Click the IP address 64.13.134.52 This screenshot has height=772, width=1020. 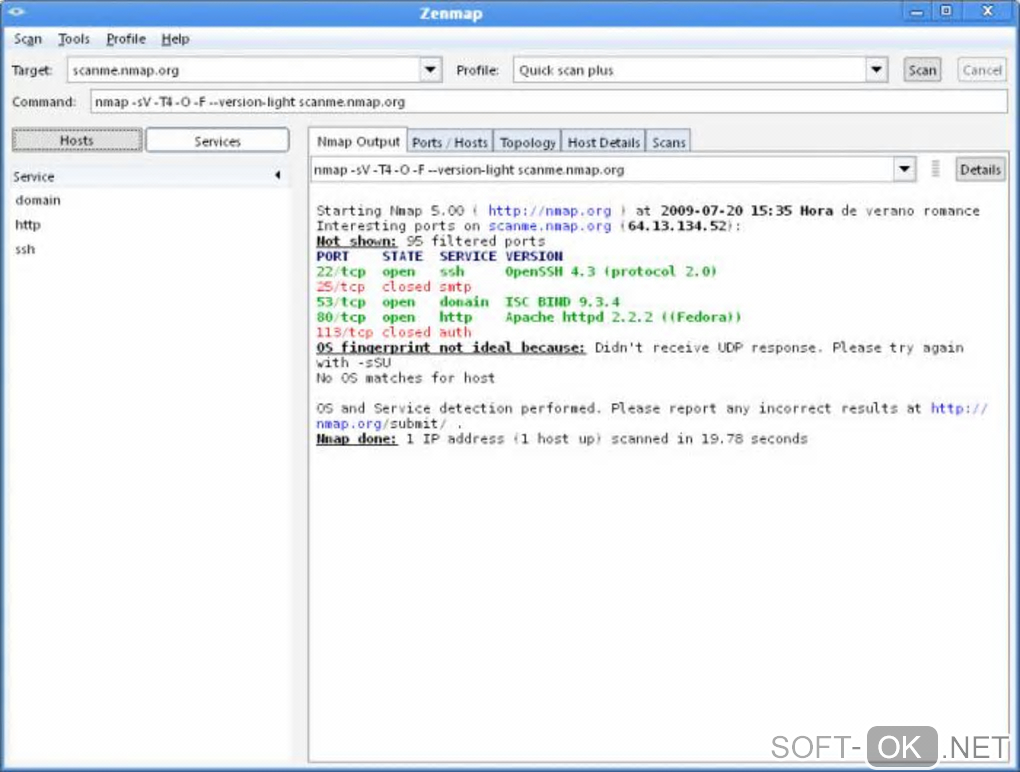pos(677,226)
